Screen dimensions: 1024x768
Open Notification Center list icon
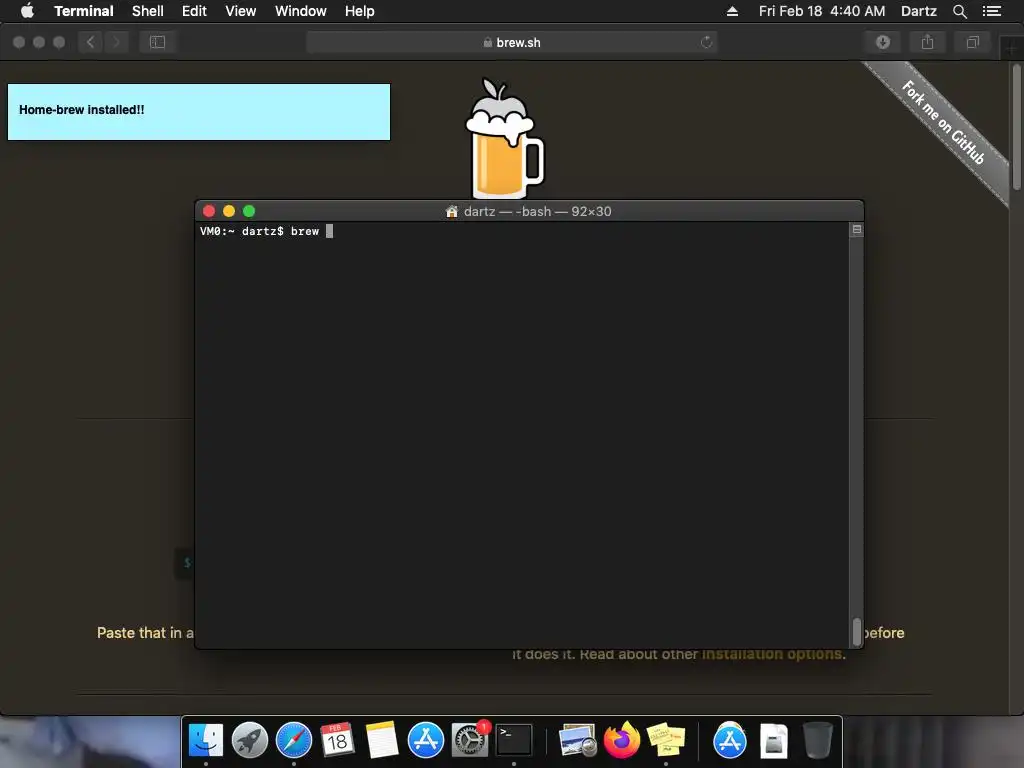coord(992,11)
